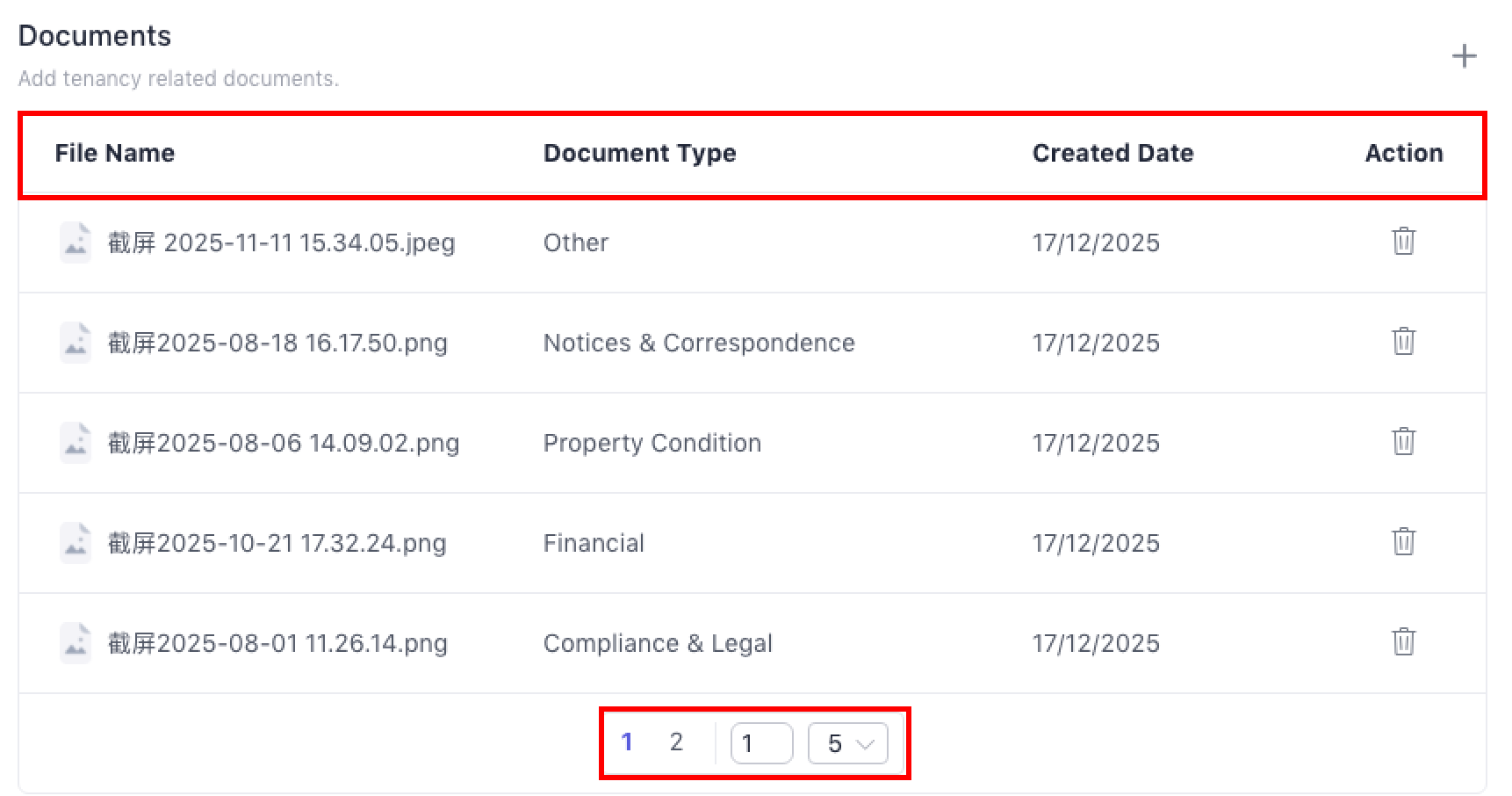This screenshot has height=796, width=1512.
Task: Delete the Property Condition document
Action: click(x=1403, y=441)
